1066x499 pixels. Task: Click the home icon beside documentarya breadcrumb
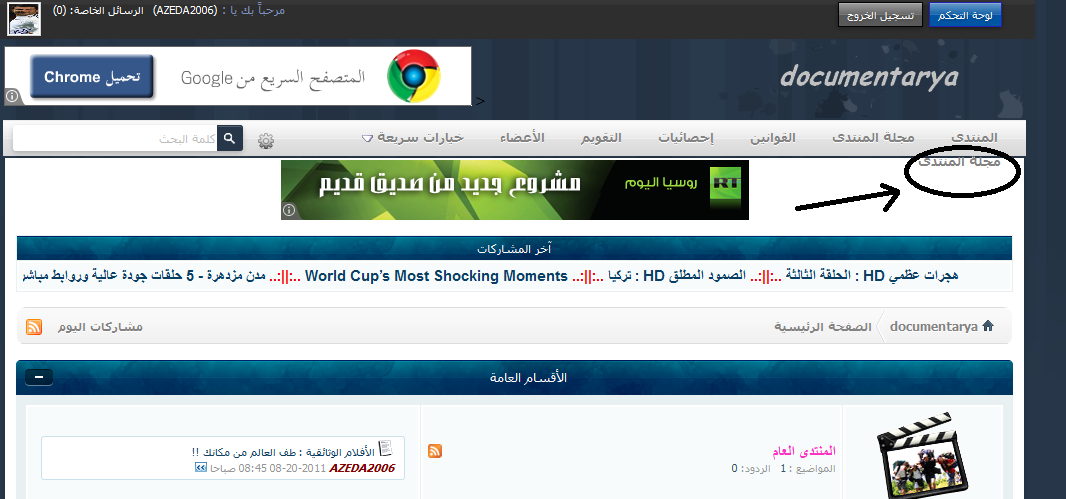(988, 326)
